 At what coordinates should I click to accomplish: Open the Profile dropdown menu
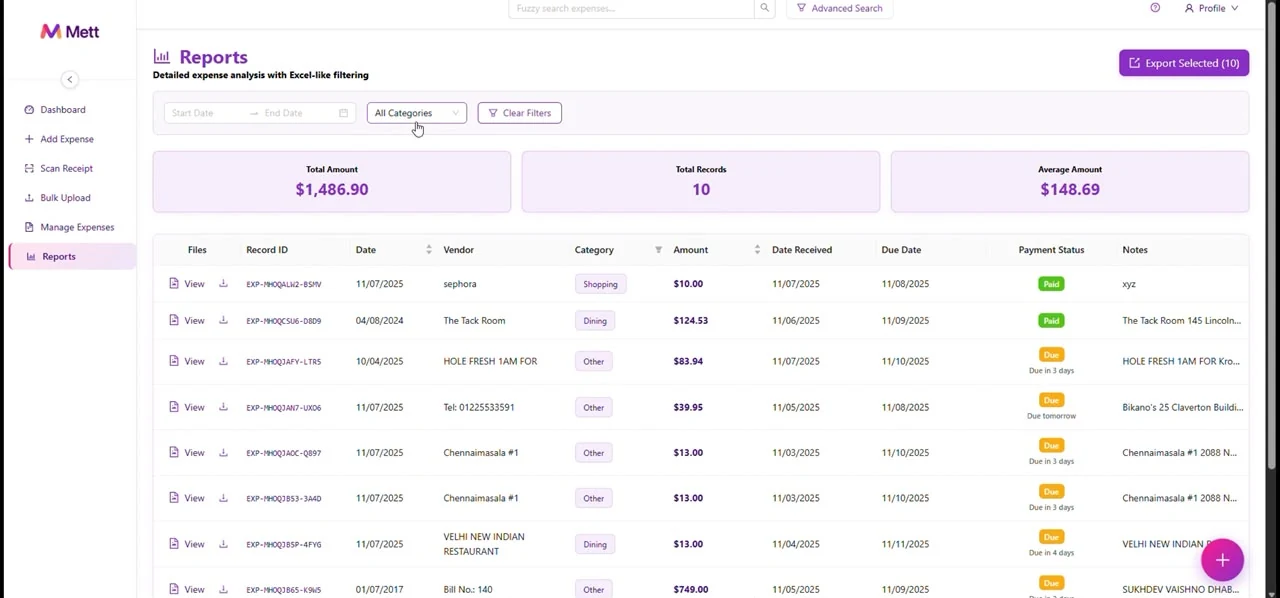tap(1211, 8)
